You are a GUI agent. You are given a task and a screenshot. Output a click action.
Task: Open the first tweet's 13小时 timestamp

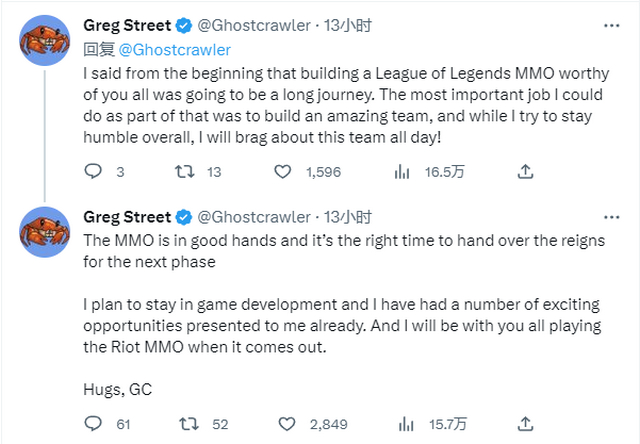point(349,27)
